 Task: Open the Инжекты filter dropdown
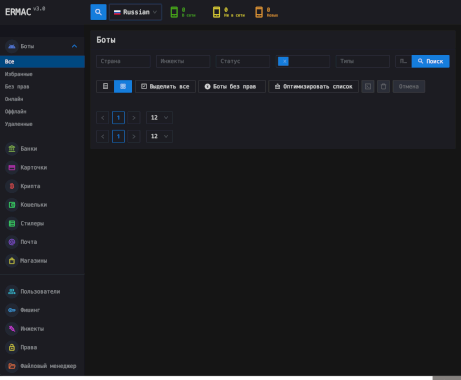click(183, 61)
